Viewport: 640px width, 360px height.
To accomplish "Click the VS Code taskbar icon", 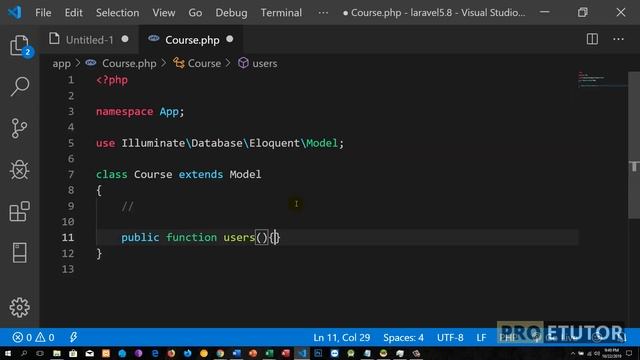I will [x=302, y=353].
